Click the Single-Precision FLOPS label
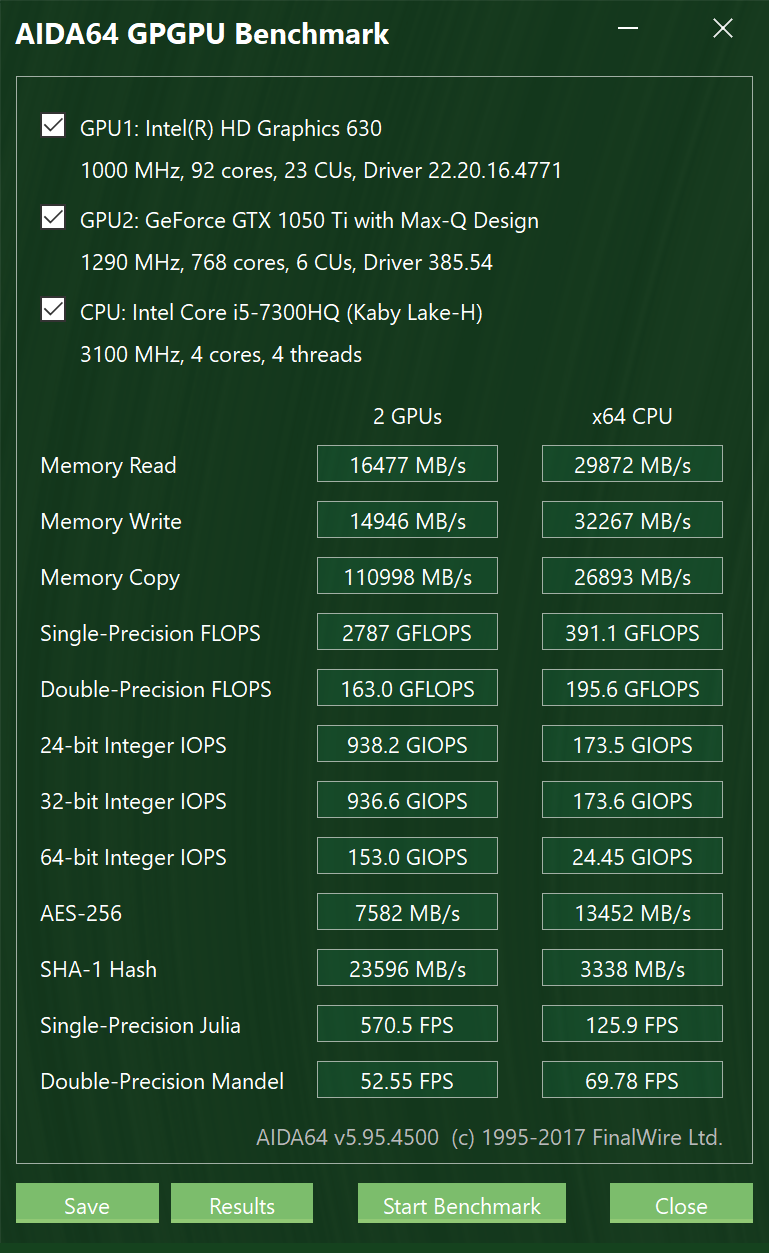 [x=150, y=633]
